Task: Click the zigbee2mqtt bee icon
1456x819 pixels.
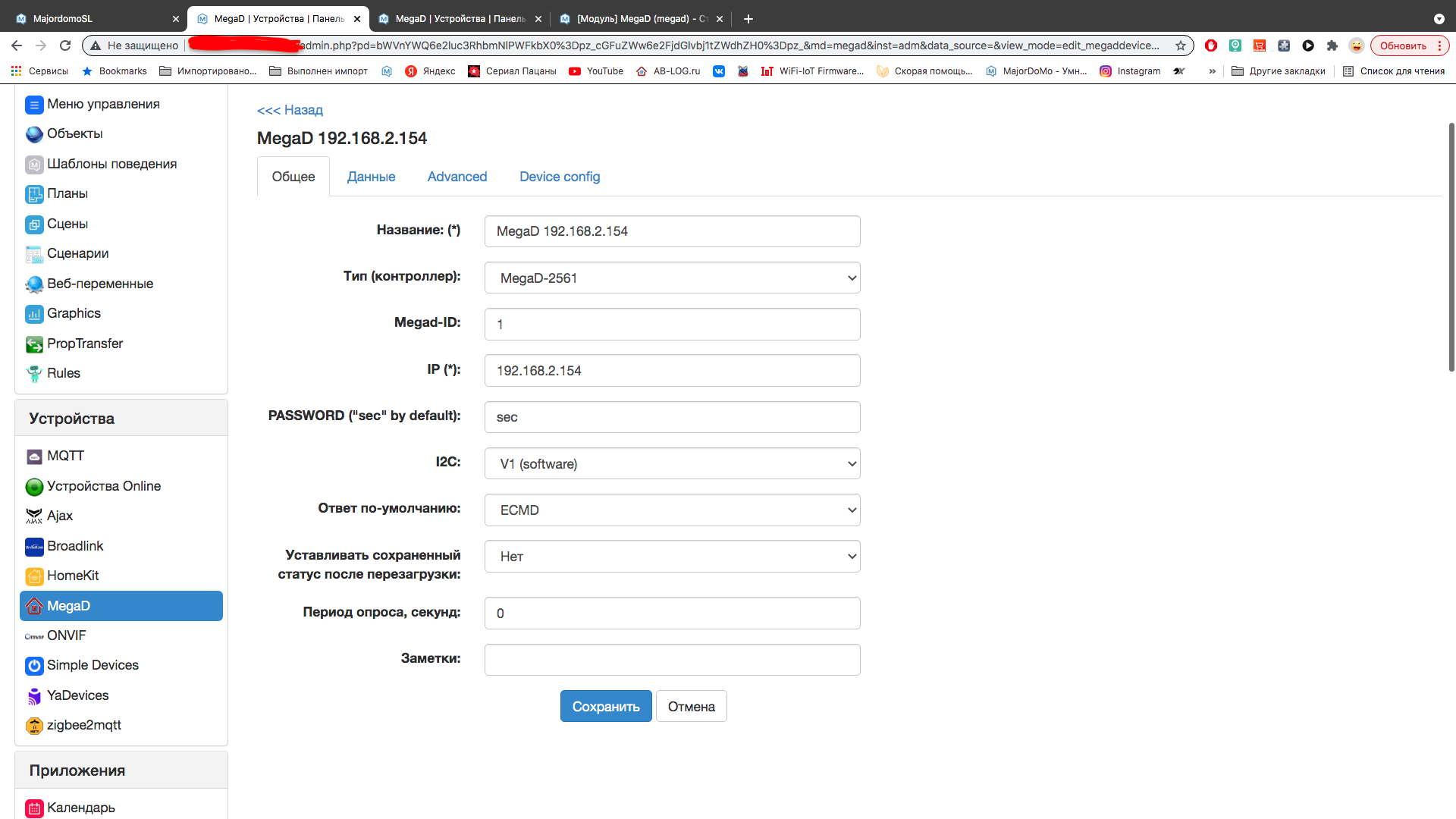Action: (34, 726)
